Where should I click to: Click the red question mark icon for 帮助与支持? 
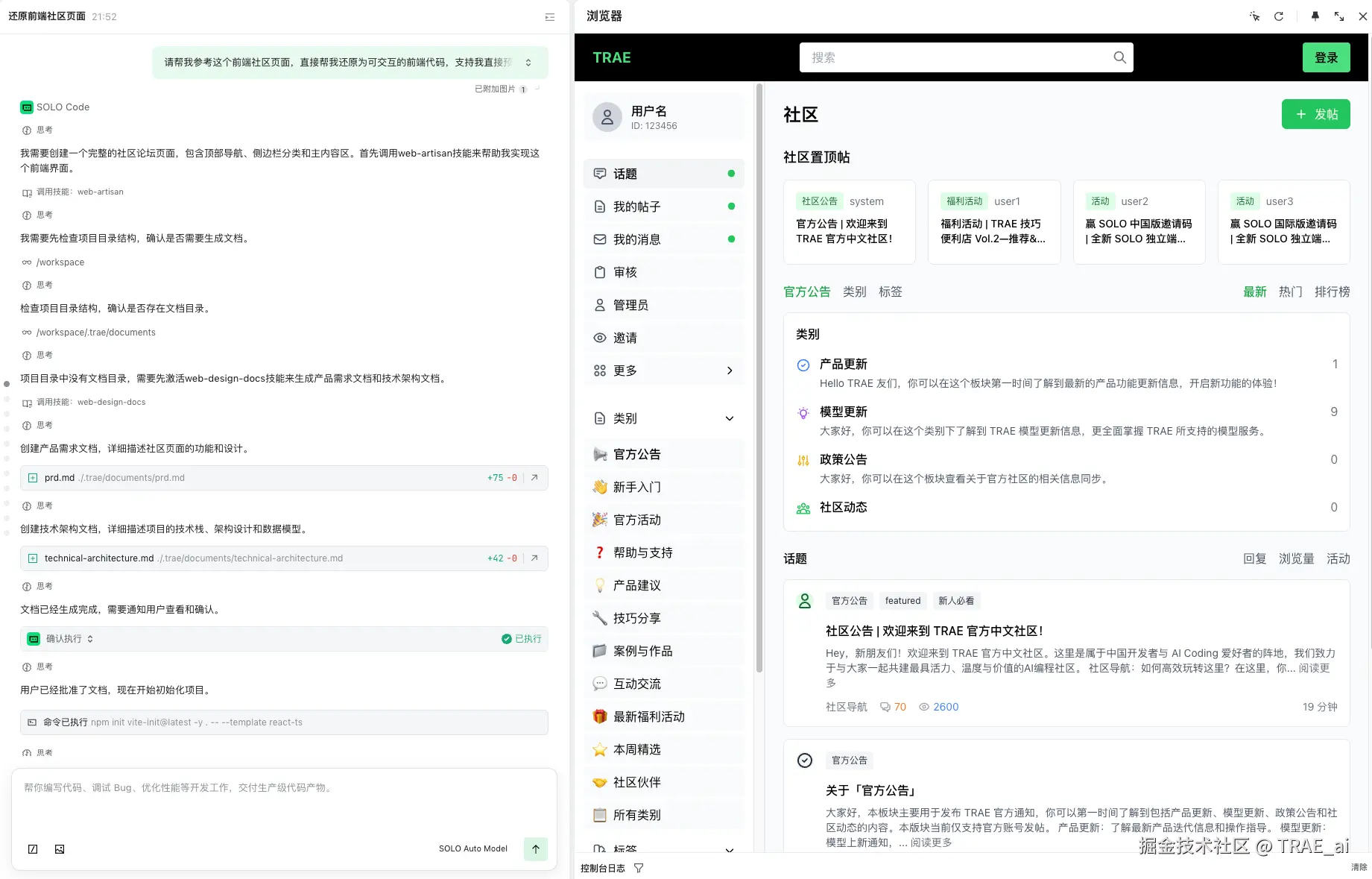click(x=600, y=552)
